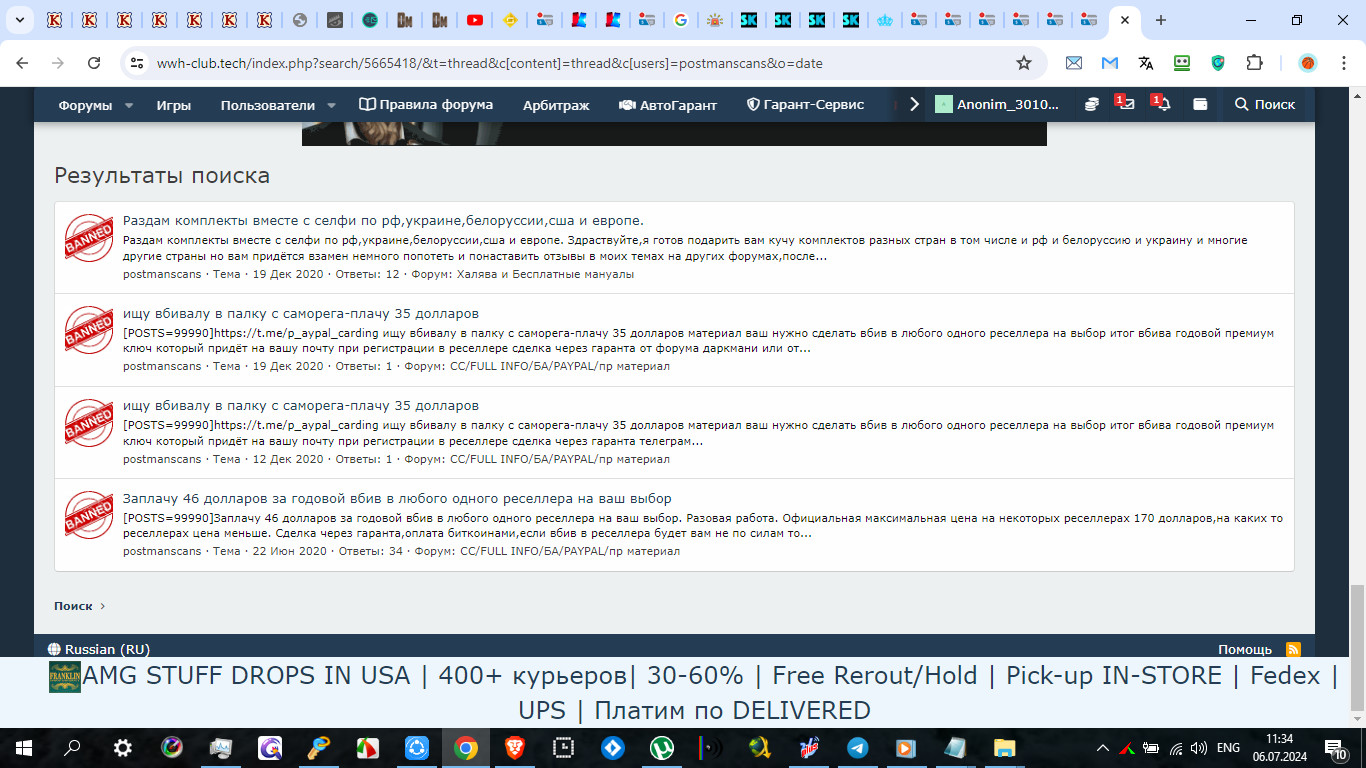Switch to the Google tab
The image size is (1366, 768).
[x=681, y=20]
